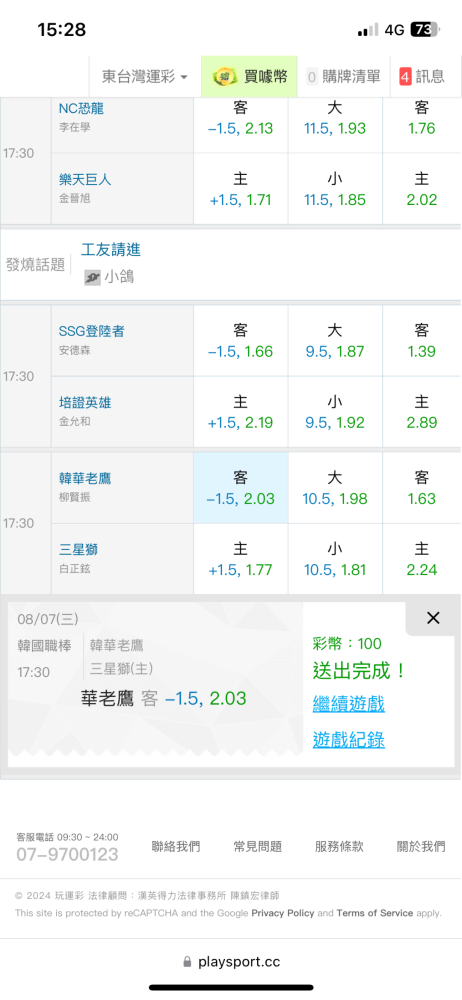The height and width of the screenshot is (1000, 462).
Task: Toggle 韓華老鷹 客 -1.5, 2.03 bet
Action: 241,488
